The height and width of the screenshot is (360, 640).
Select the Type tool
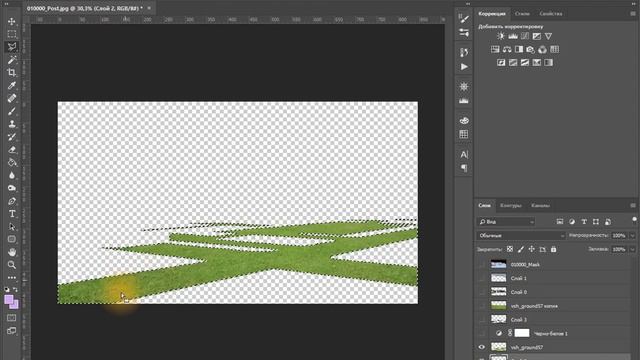[x=11, y=214]
